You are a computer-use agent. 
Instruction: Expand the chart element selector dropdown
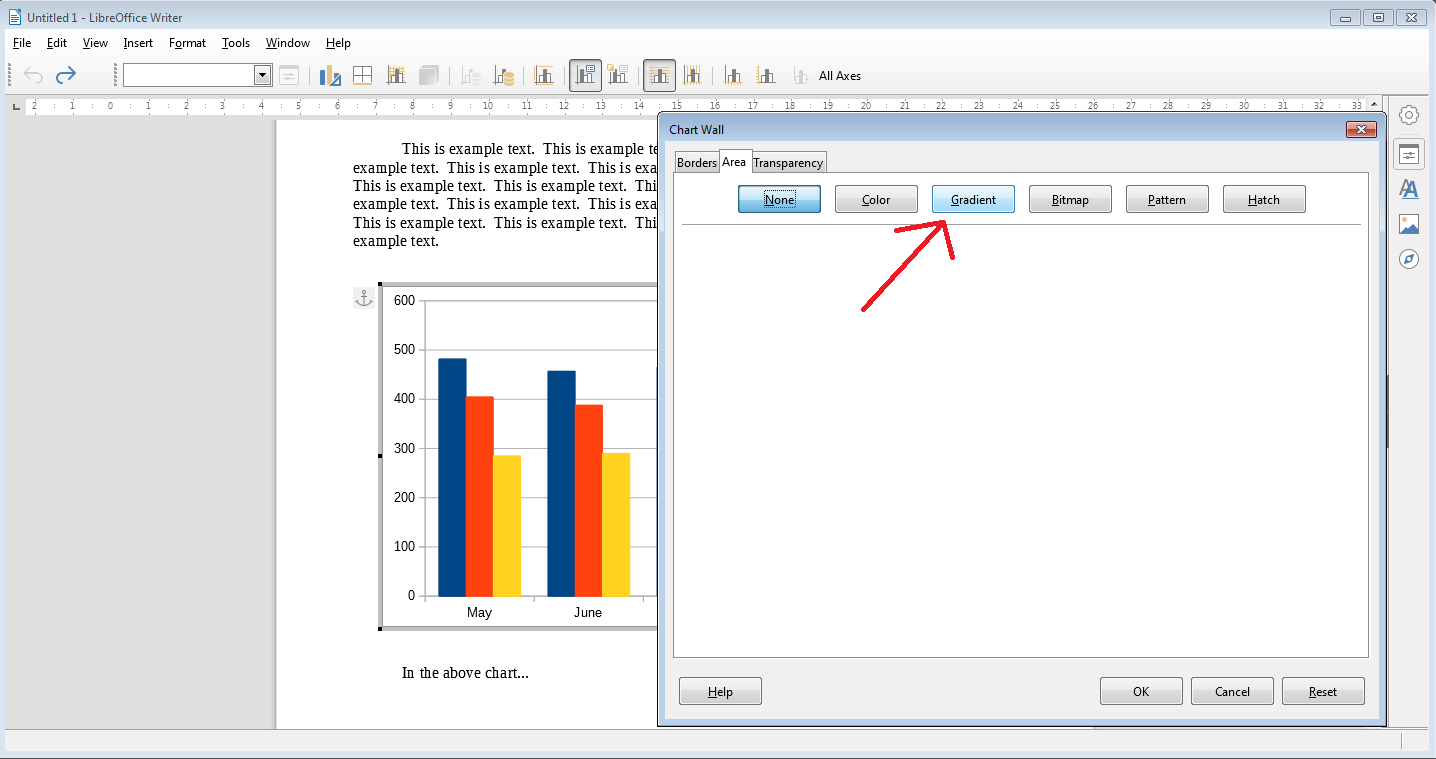tap(263, 75)
